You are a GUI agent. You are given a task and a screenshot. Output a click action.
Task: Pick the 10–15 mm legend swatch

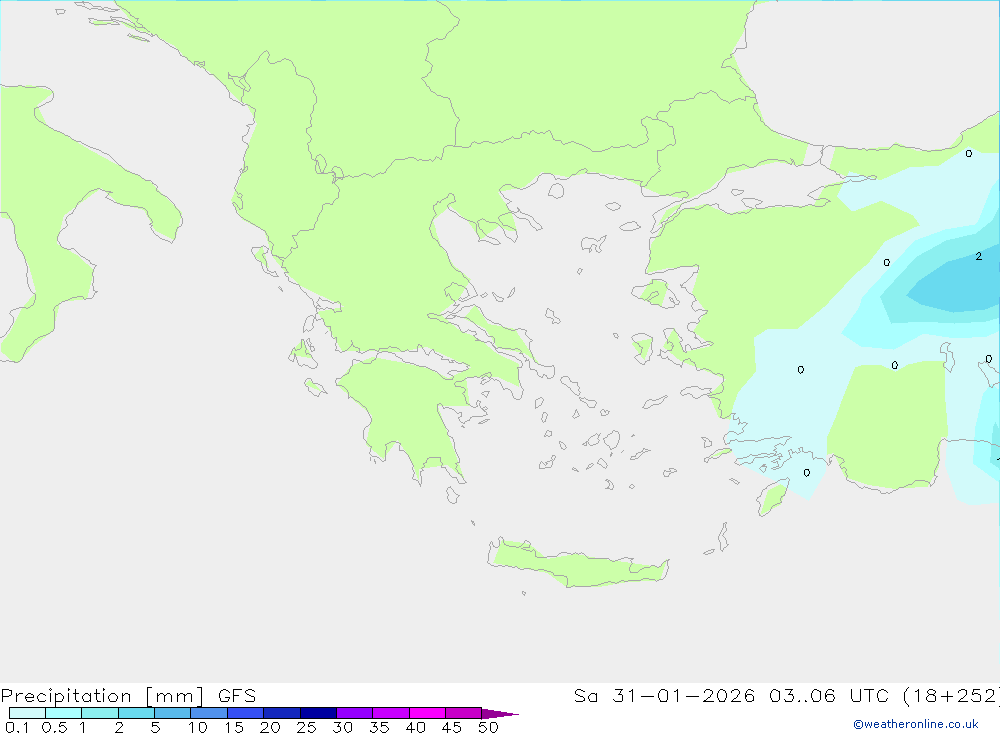(x=209, y=713)
